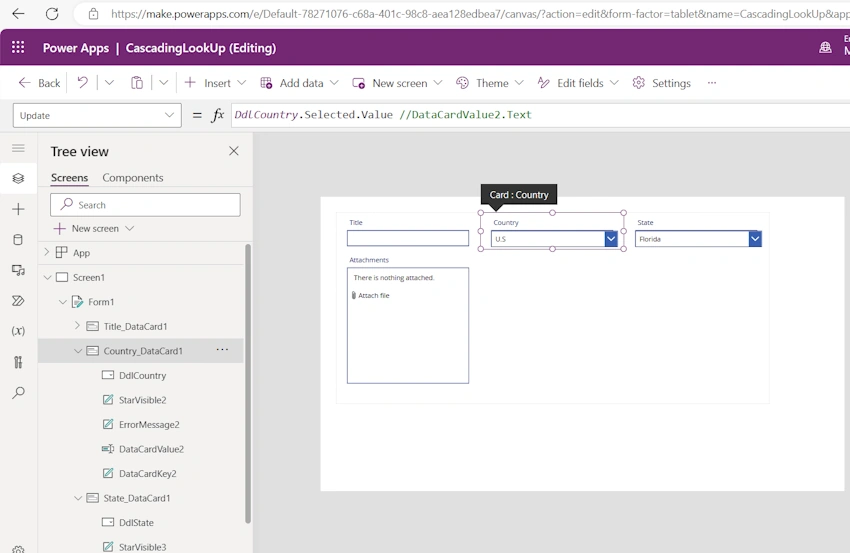Switch to the Components tab
The height and width of the screenshot is (553, 850).
(x=133, y=178)
